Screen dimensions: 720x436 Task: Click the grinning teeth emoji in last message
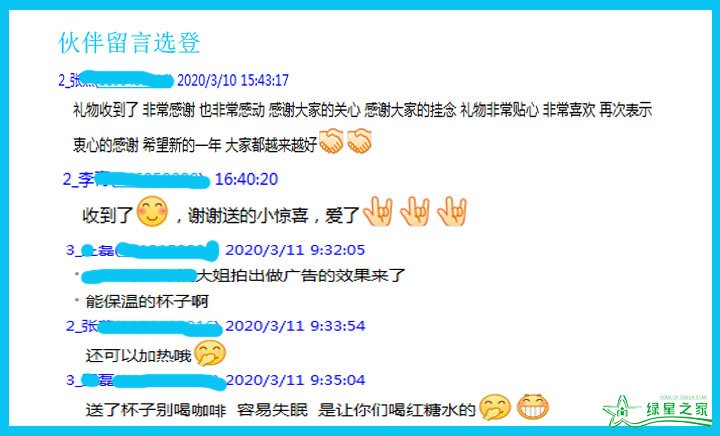tap(533, 407)
